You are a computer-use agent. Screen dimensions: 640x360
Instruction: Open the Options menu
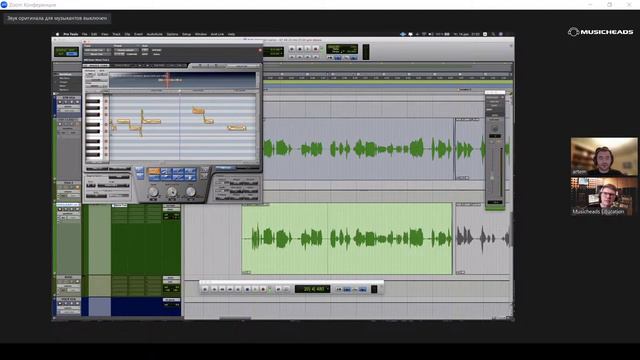(x=172, y=34)
